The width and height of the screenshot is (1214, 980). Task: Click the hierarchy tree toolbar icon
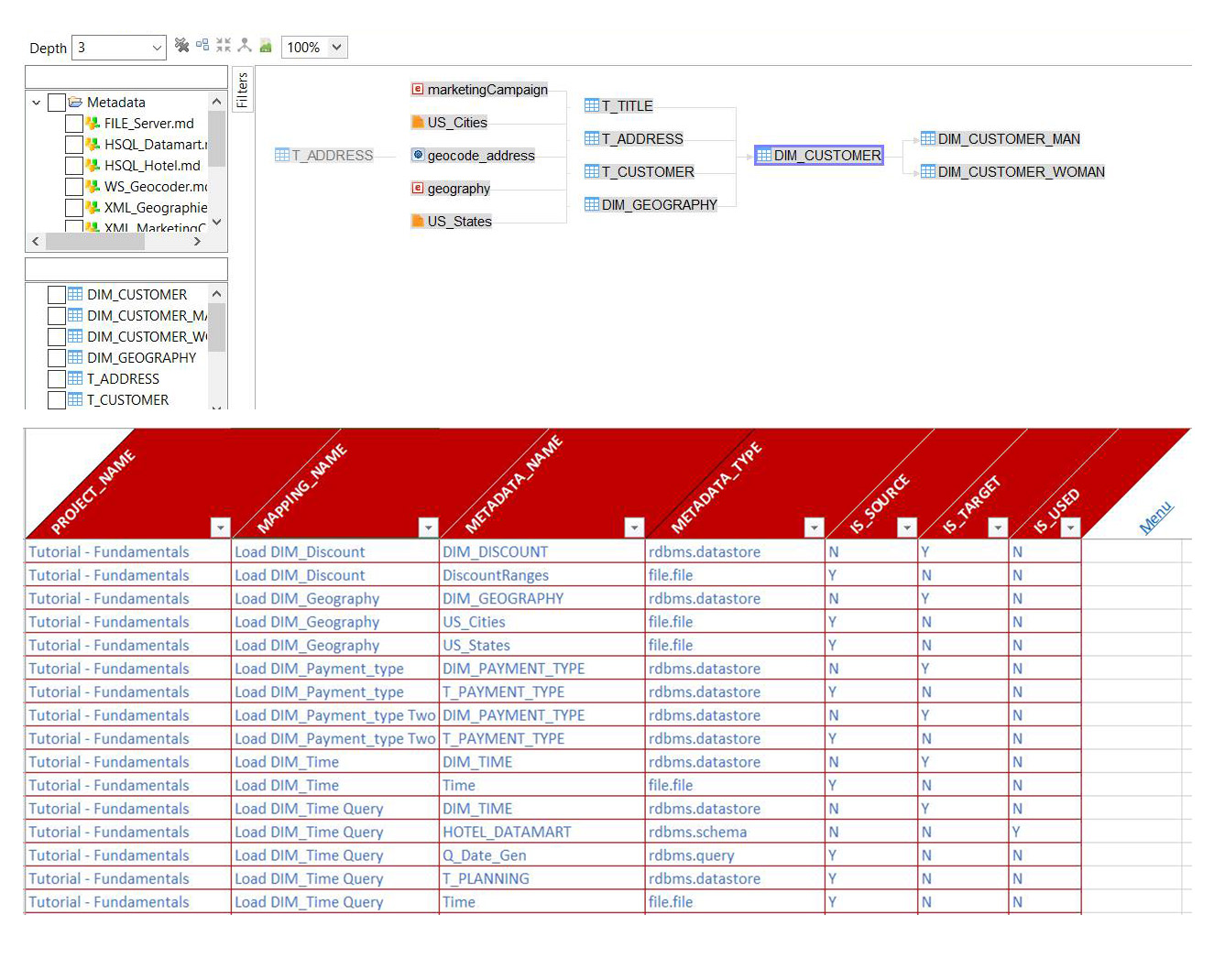point(245,45)
